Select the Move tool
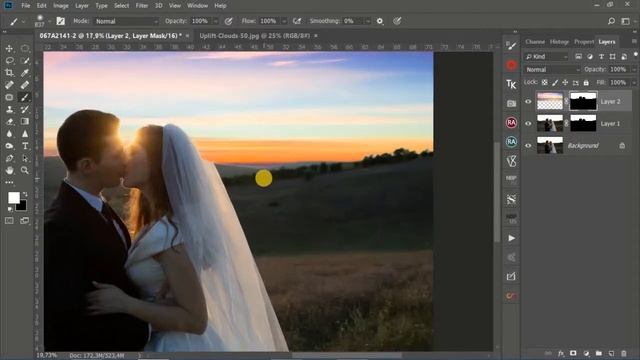Screen dimensions: 640x360 point(9,49)
